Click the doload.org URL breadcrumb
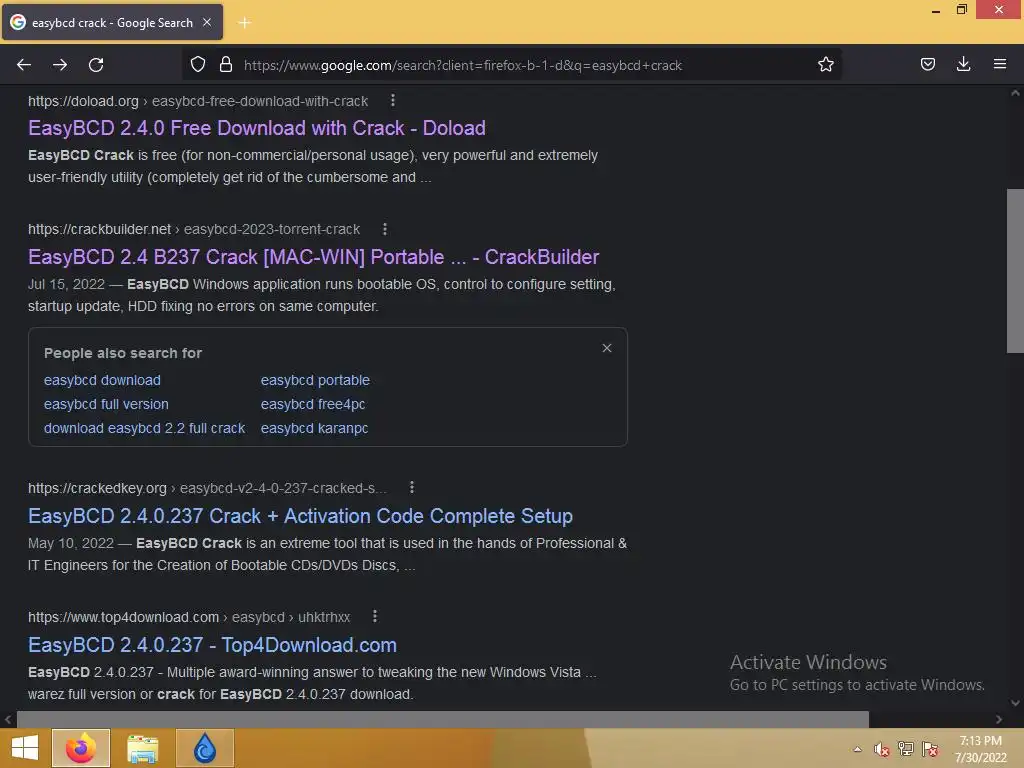This screenshot has height=768, width=1024. point(198,101)
